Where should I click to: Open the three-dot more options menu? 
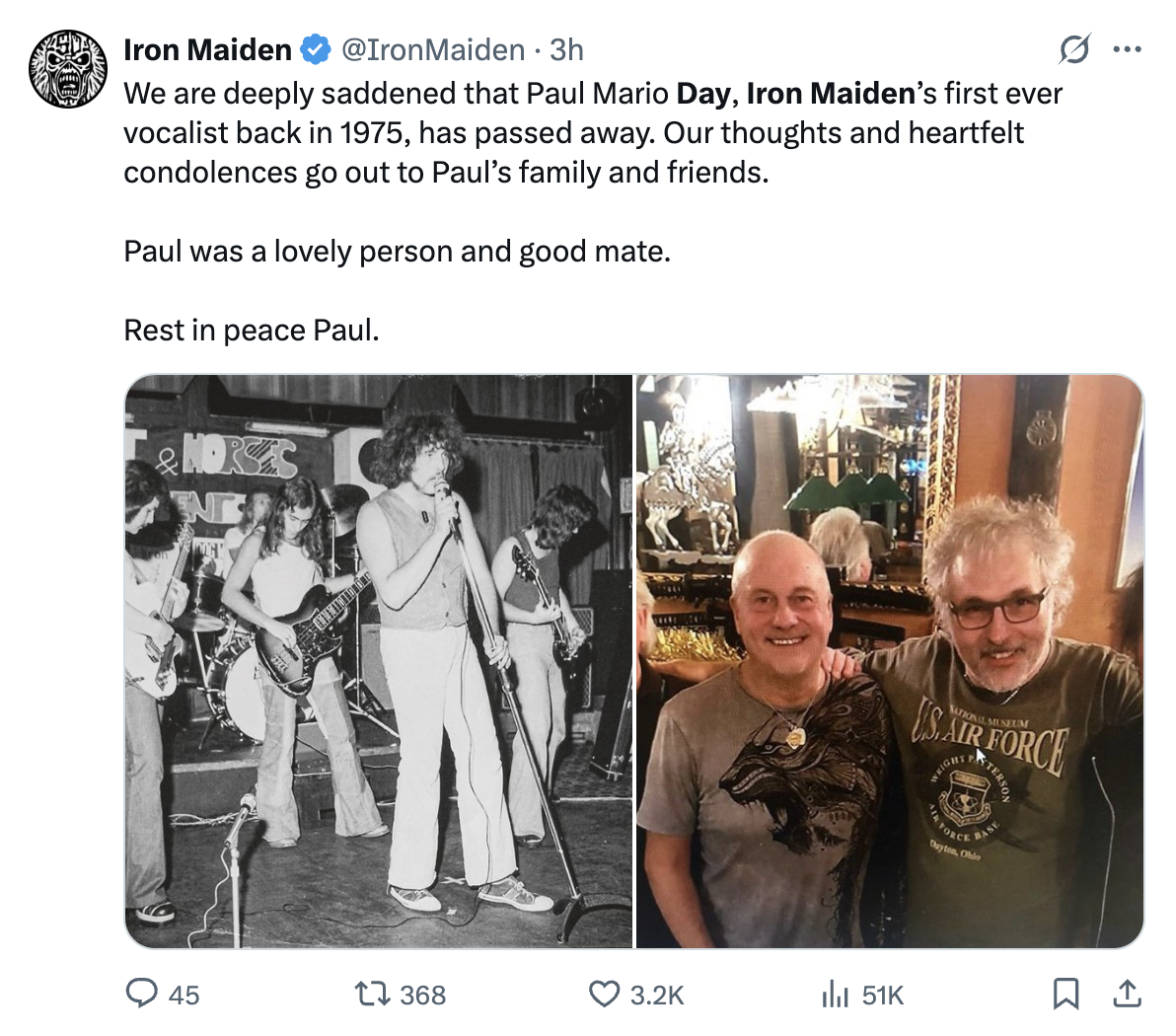click(1128, 49)
